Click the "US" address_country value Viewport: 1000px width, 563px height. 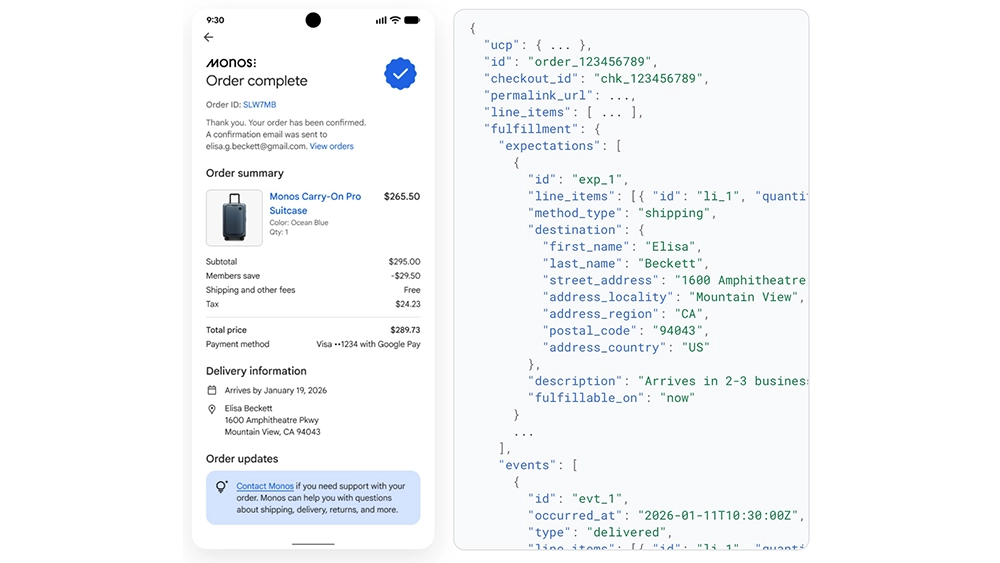coord(695,347)
